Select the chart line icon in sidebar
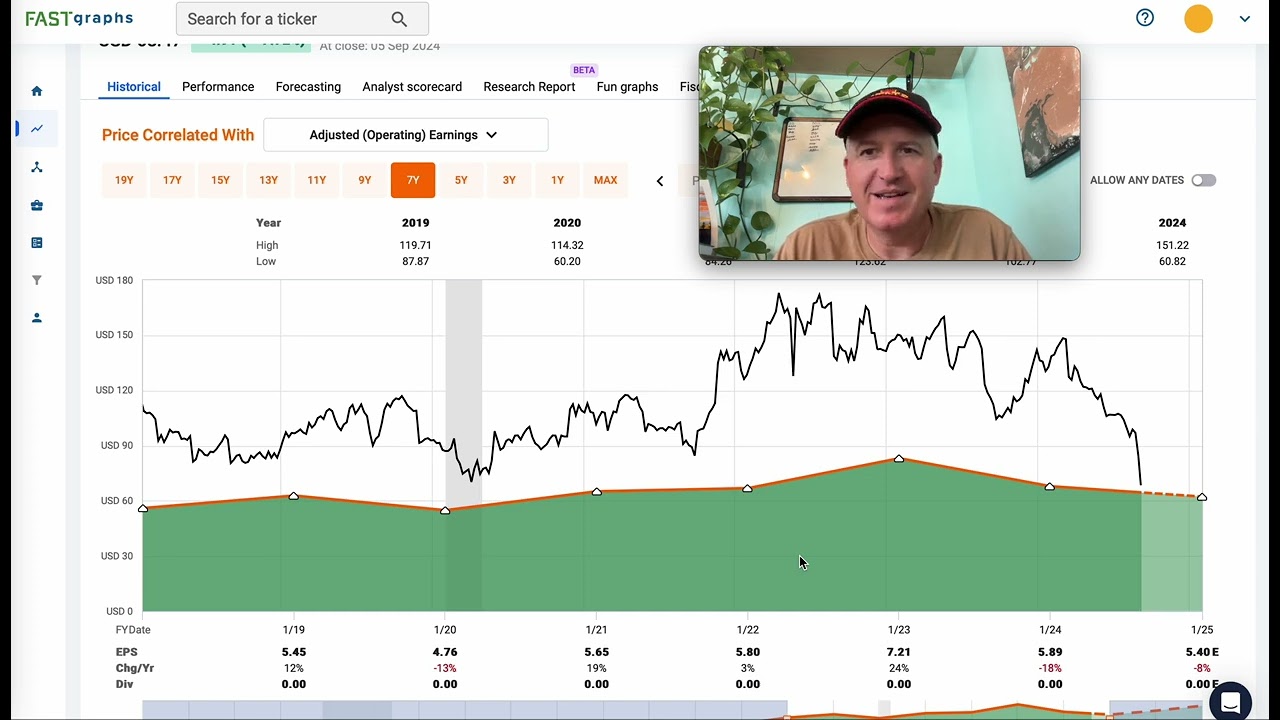1280x720 pixels. pyautogui.click(x=37, y=128)
